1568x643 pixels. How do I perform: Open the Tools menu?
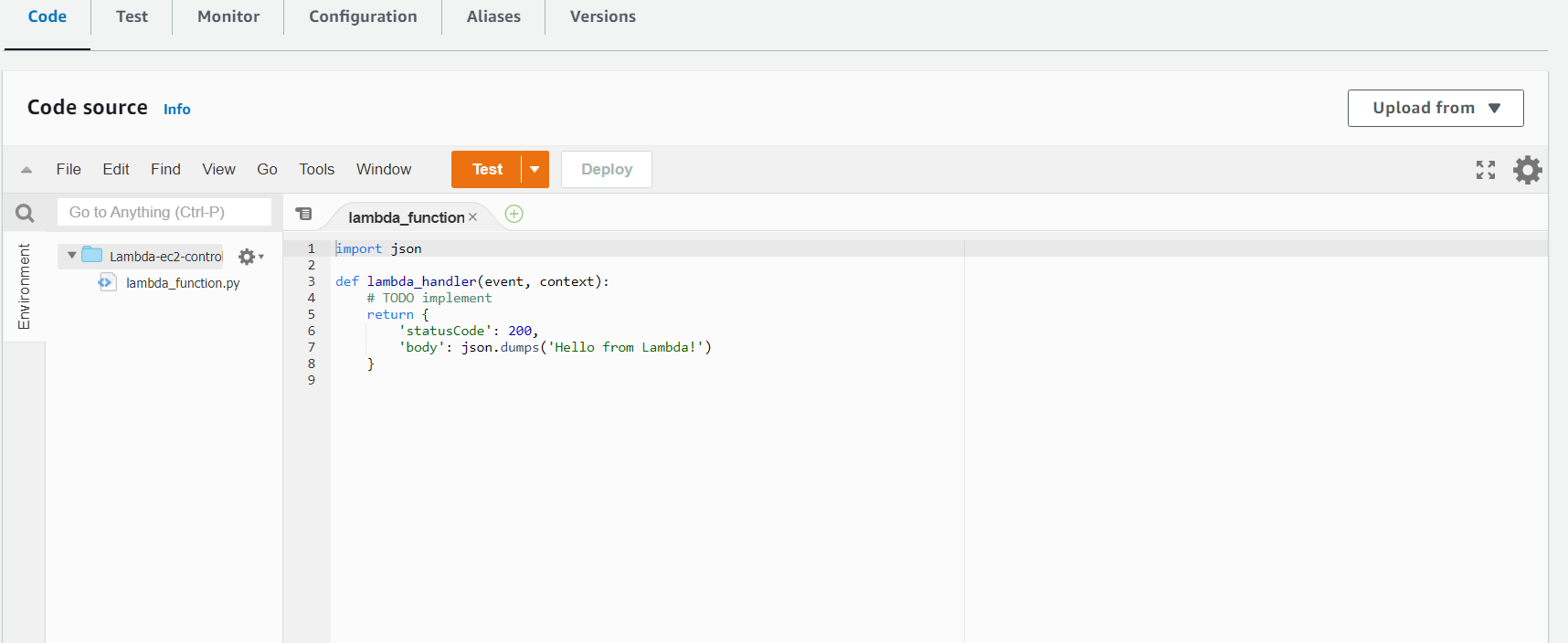tap(316, 169)
